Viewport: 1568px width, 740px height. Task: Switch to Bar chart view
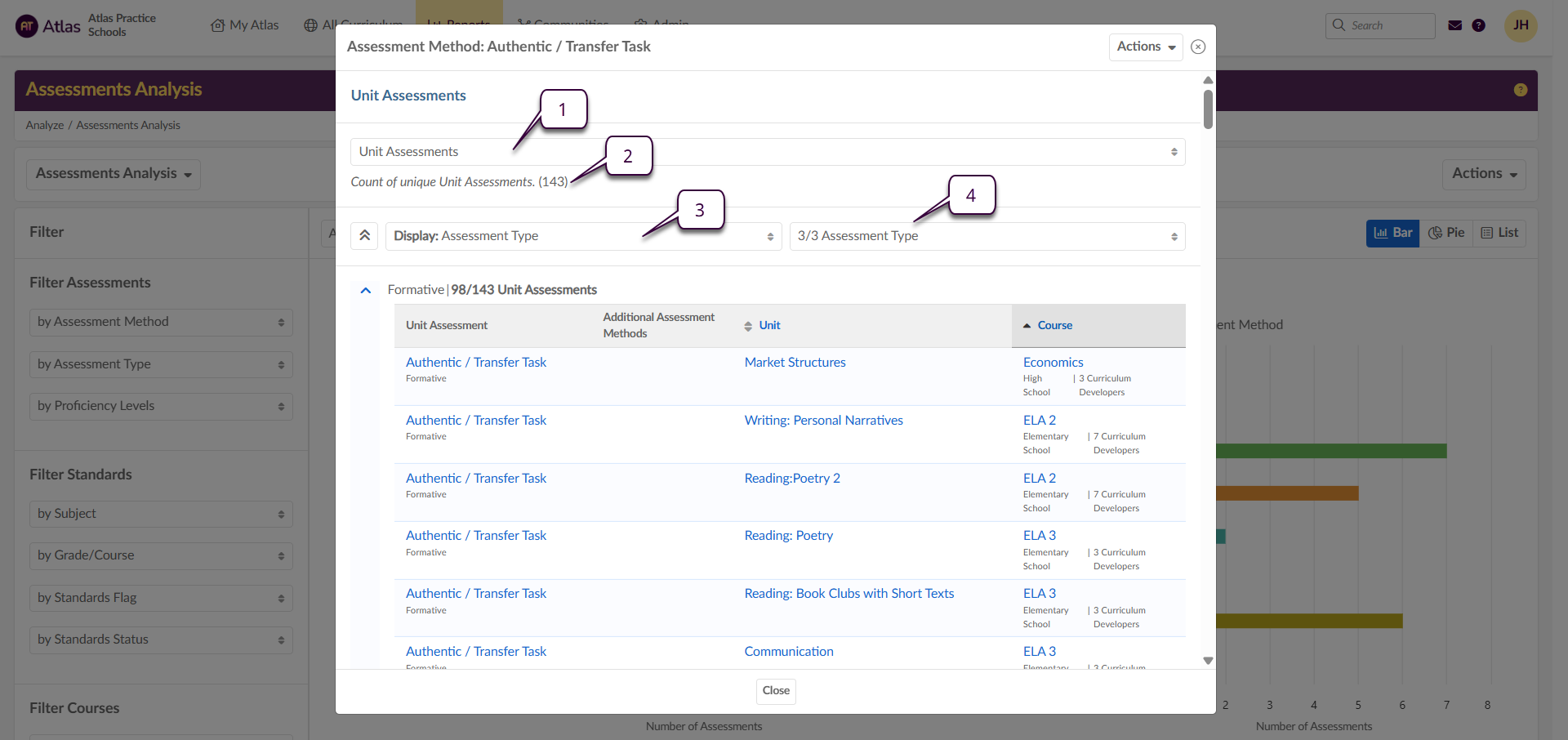tap(1392, 233)
